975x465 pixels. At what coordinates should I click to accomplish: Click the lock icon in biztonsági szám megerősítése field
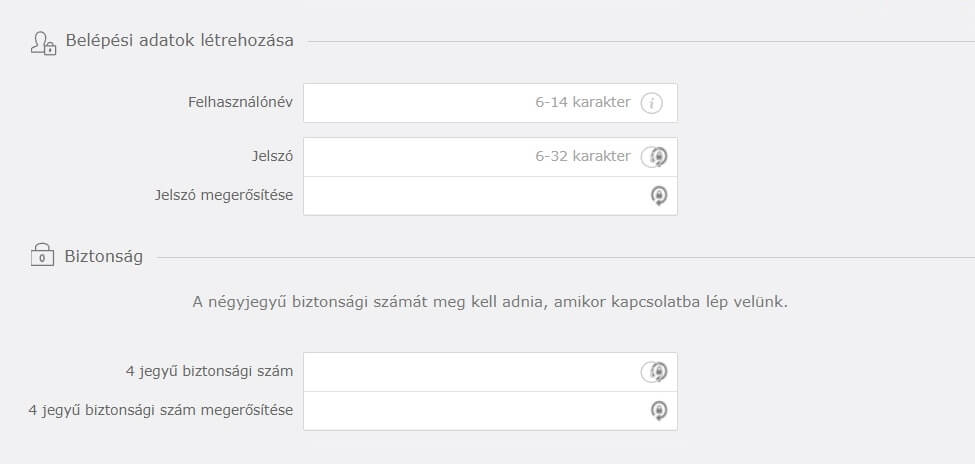pos(659,411)
